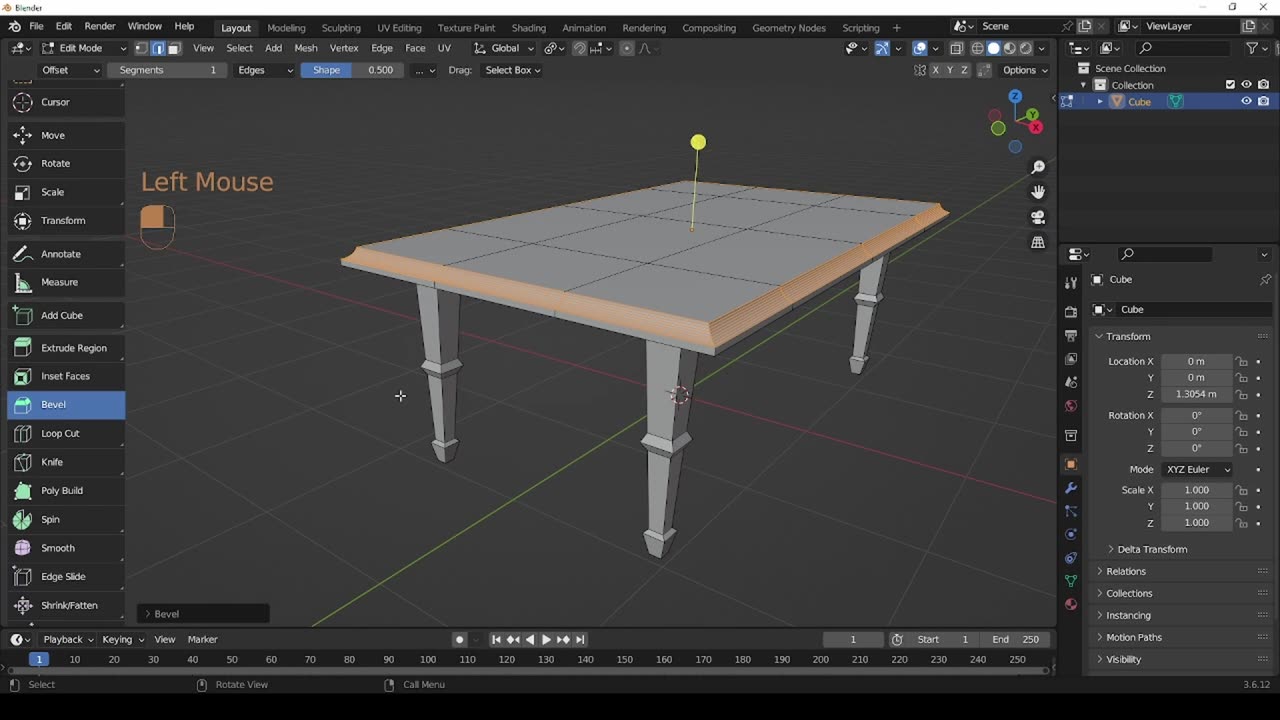Hide Collection via its eye icon
Viewport: 1280px width, 720px height.
(1246, 85)
